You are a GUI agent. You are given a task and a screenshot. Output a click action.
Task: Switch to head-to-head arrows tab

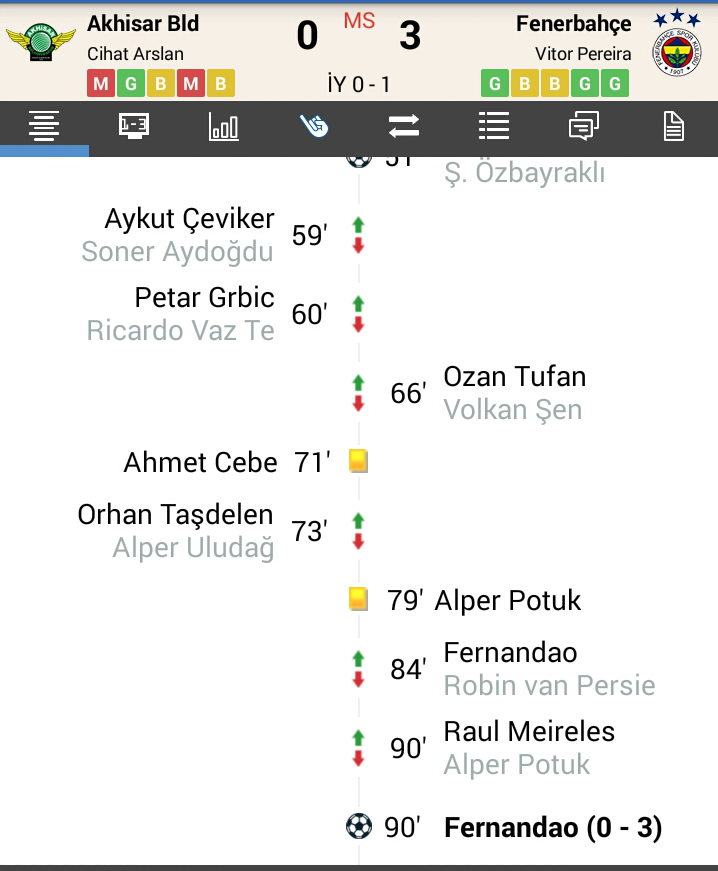[404, 126]
